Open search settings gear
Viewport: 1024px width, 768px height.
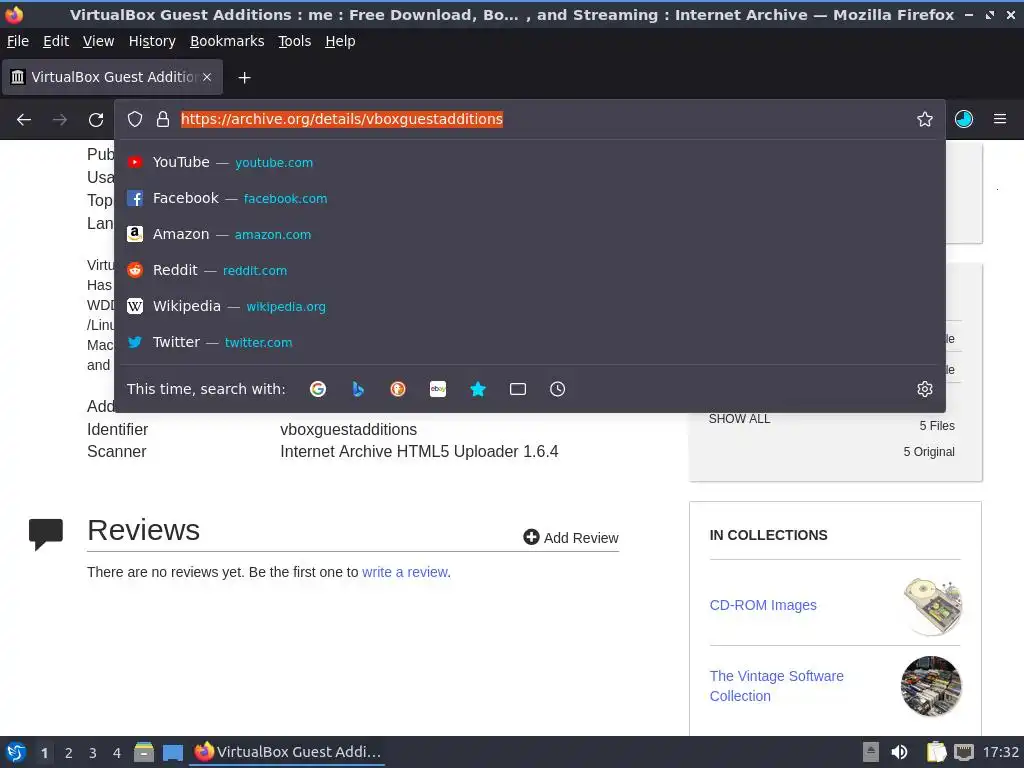coord(925,389)
